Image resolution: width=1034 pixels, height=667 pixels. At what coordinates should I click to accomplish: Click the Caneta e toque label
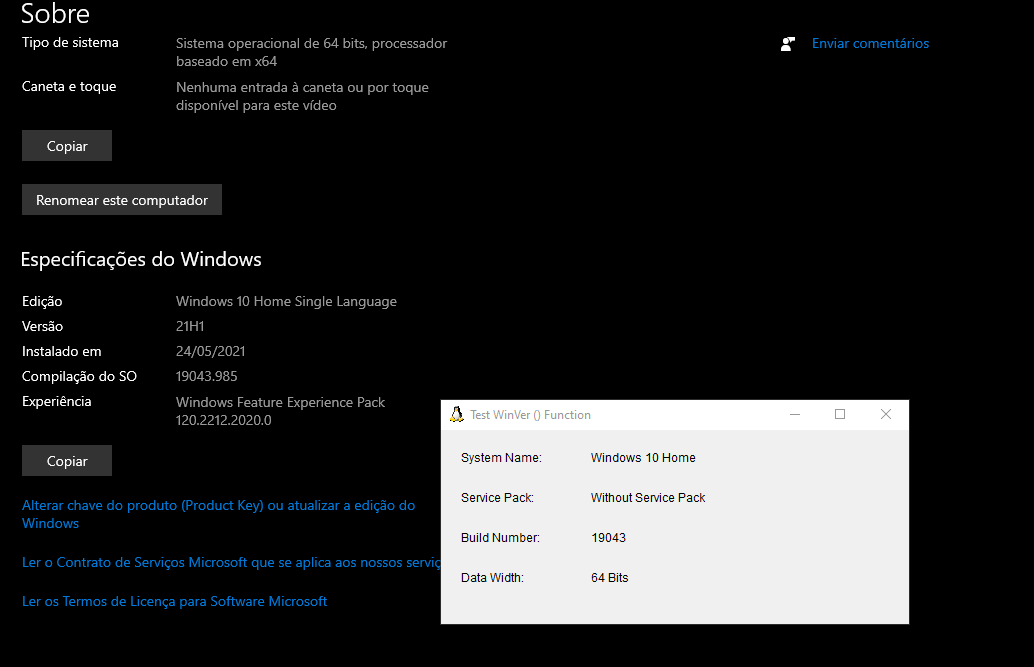click(69, 86)
